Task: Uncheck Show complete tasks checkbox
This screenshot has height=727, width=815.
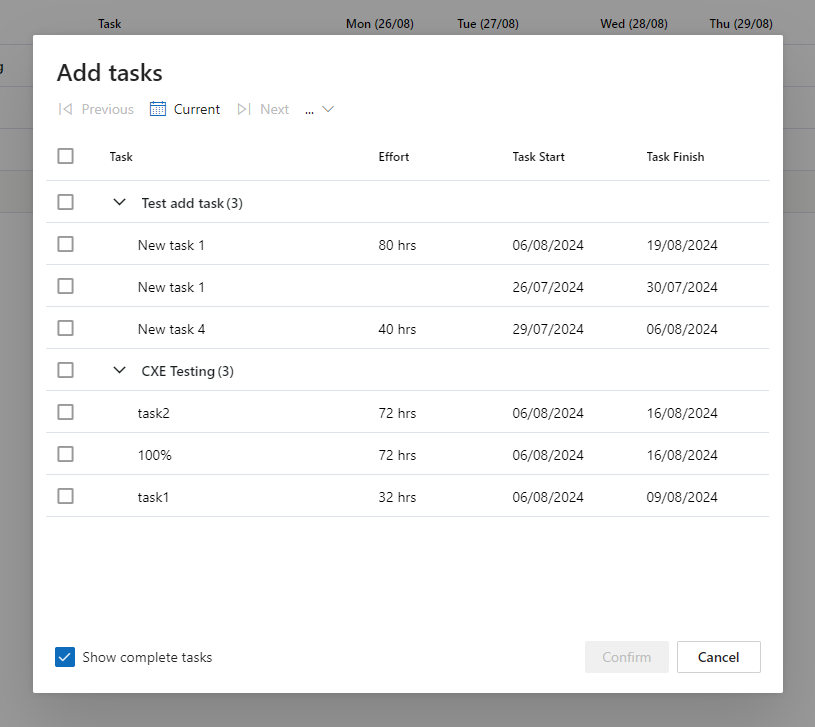Action: 65,657
